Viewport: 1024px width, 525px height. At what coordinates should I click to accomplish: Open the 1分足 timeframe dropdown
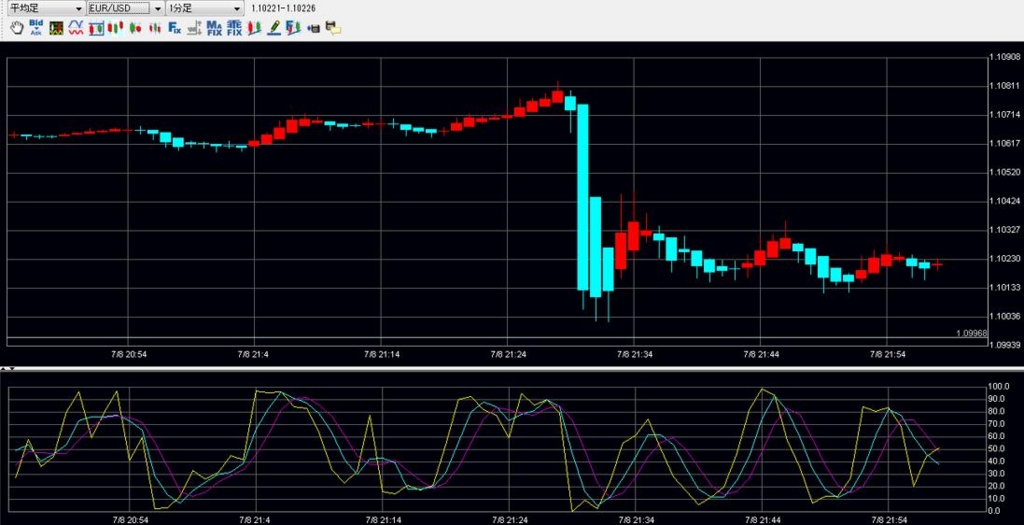click(204, 8)
